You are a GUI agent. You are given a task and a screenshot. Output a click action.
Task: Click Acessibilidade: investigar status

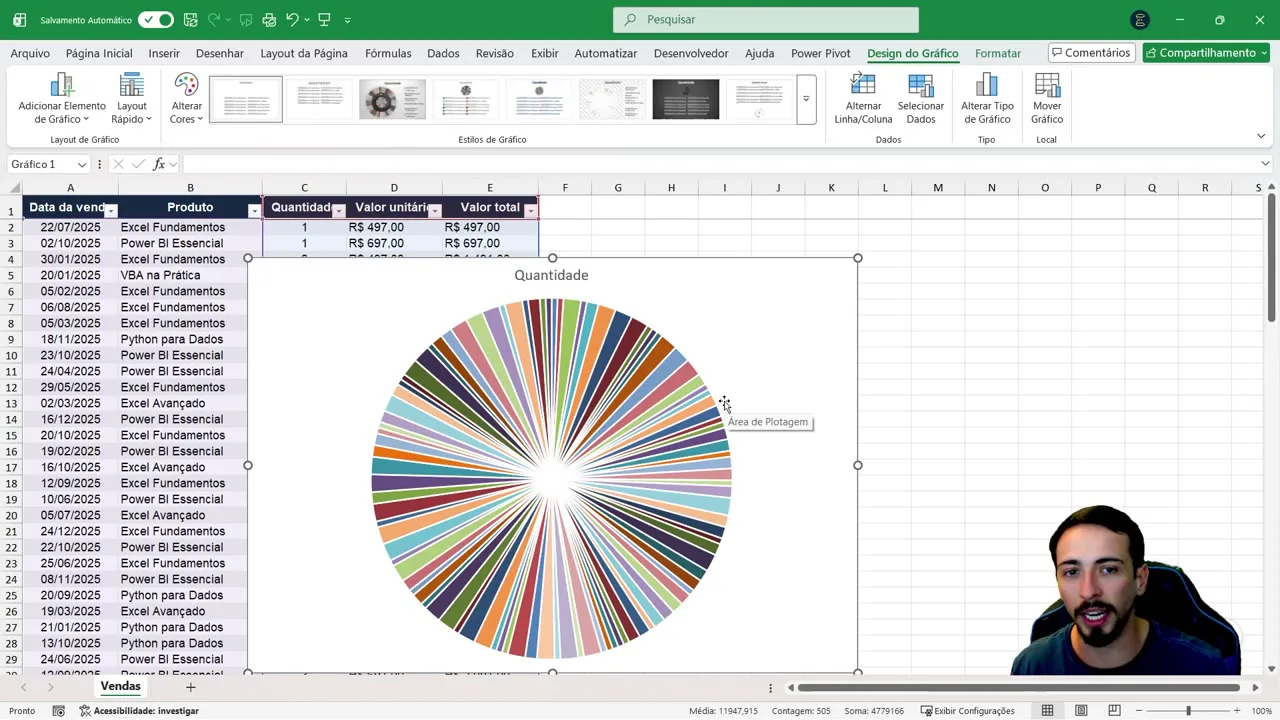point(139,711)
